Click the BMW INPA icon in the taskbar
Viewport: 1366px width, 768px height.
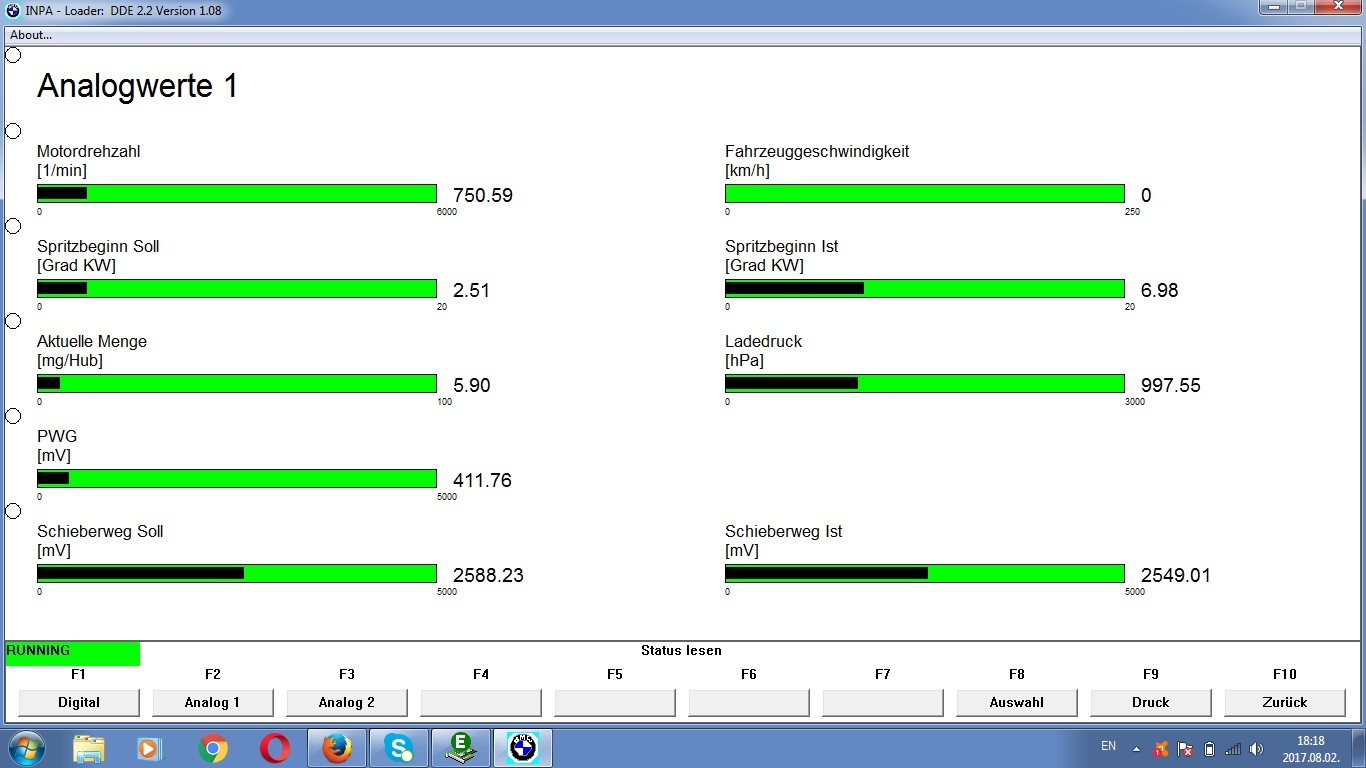[x=523, y=748]
